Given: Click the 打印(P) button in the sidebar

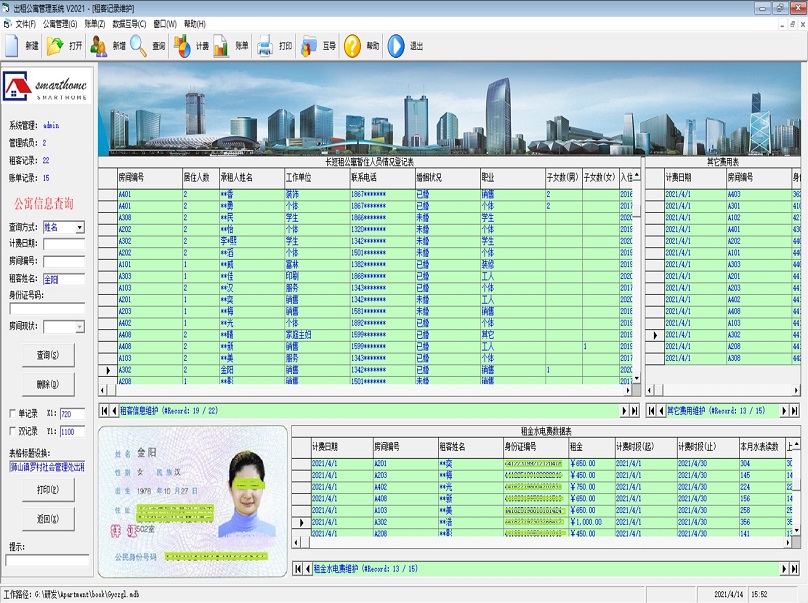Looking at the screenshot, I should click(x=48, y=490).
